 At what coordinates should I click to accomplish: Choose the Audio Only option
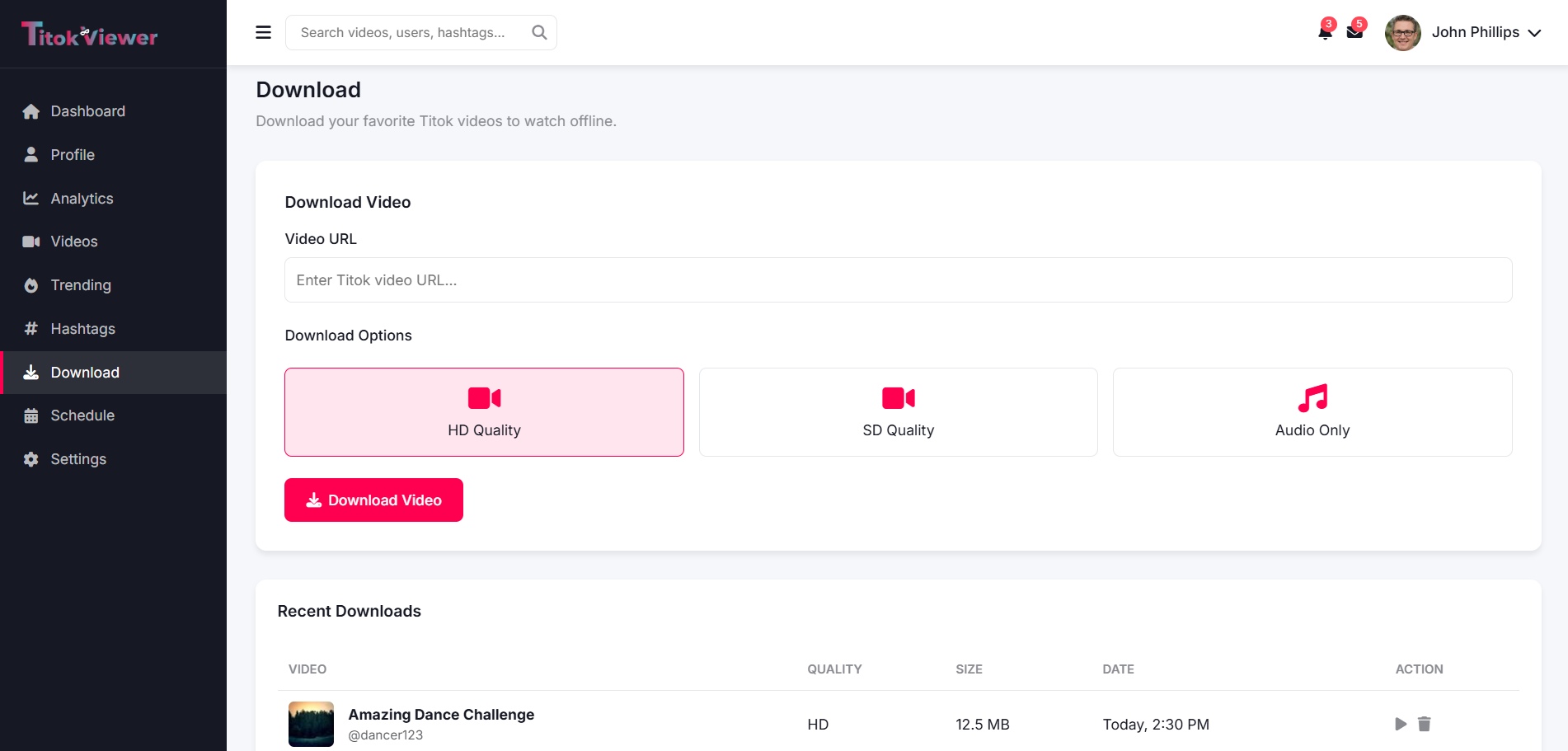click(x=1312, y=411)
